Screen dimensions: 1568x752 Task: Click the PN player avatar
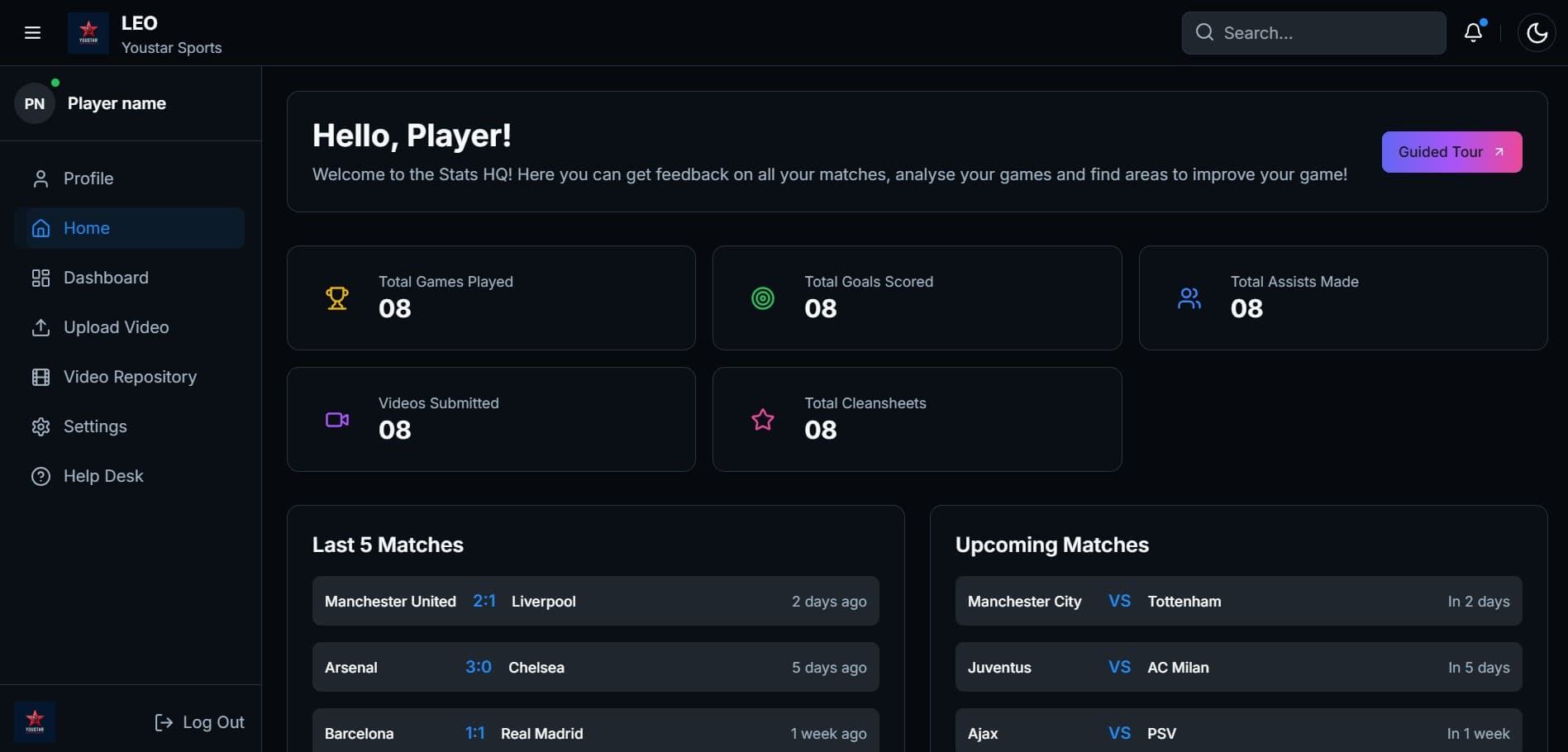point(35,103)
